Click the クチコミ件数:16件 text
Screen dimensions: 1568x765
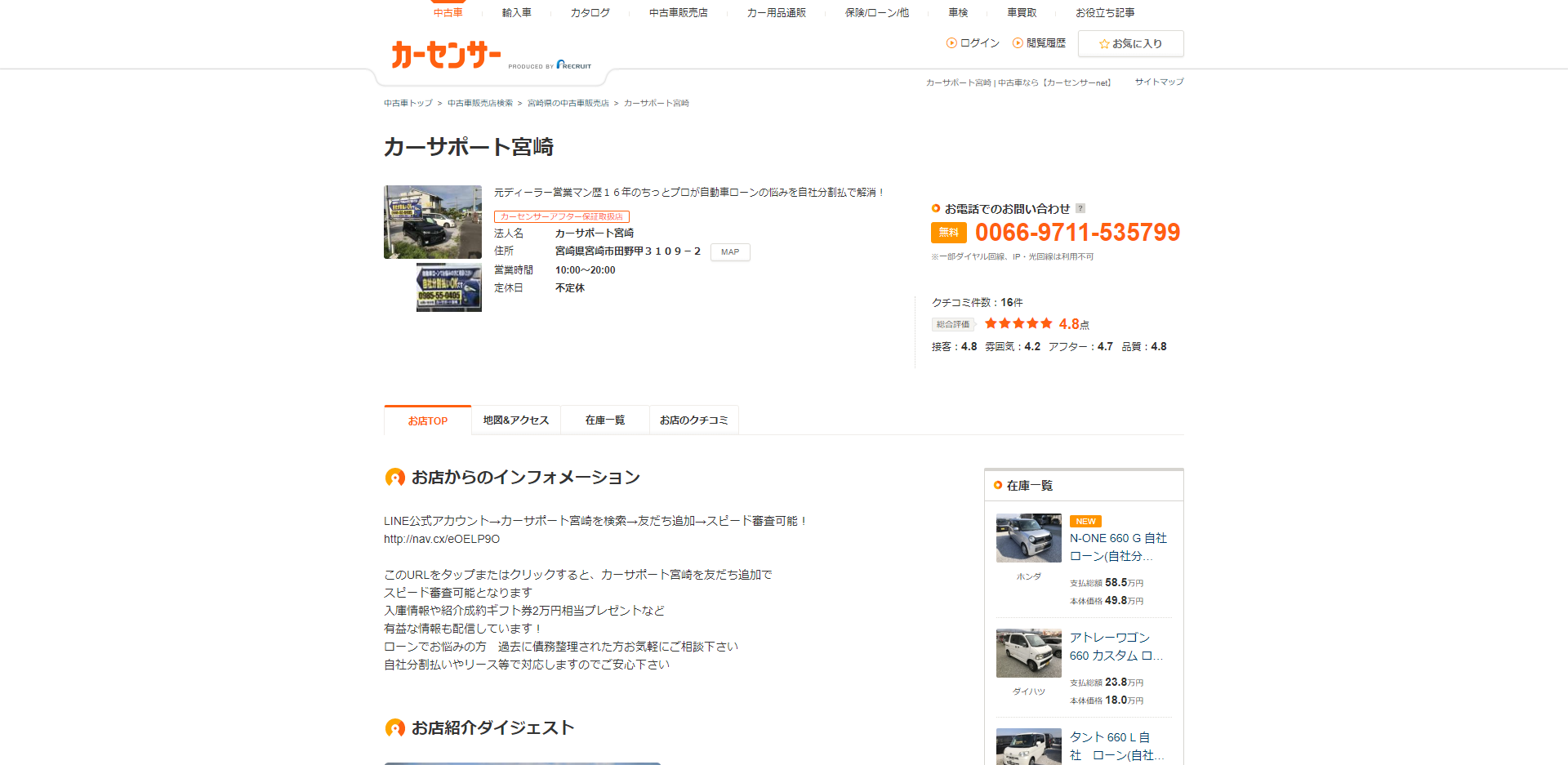(978, 302)
